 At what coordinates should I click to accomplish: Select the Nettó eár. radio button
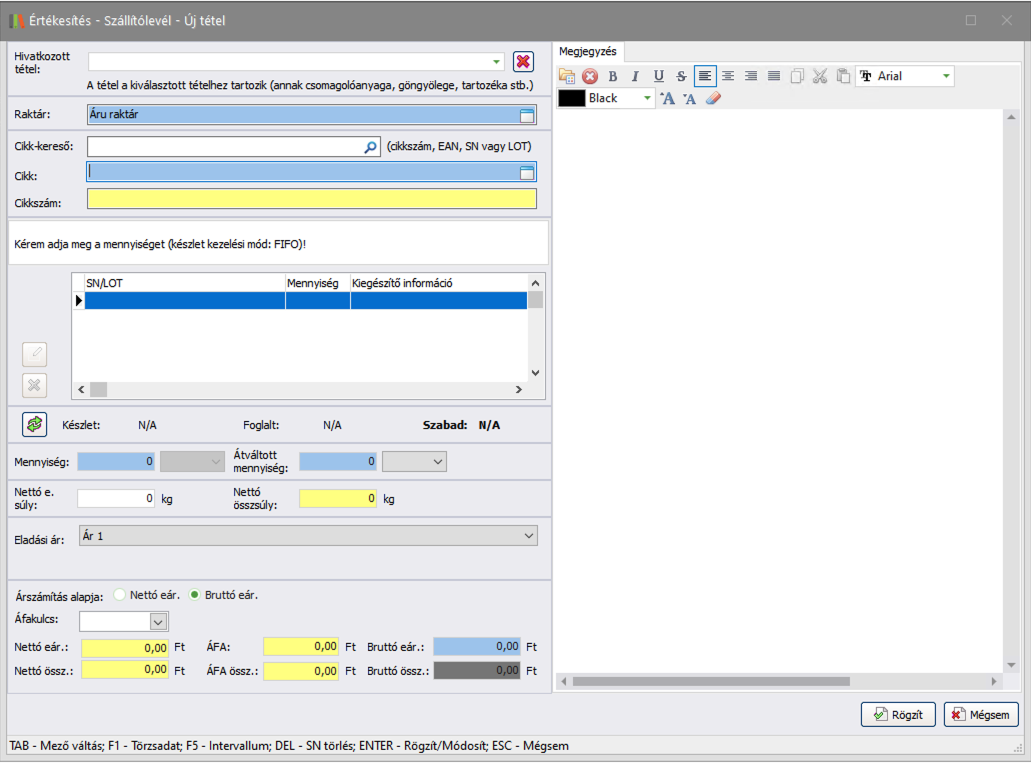click(120, 594)
